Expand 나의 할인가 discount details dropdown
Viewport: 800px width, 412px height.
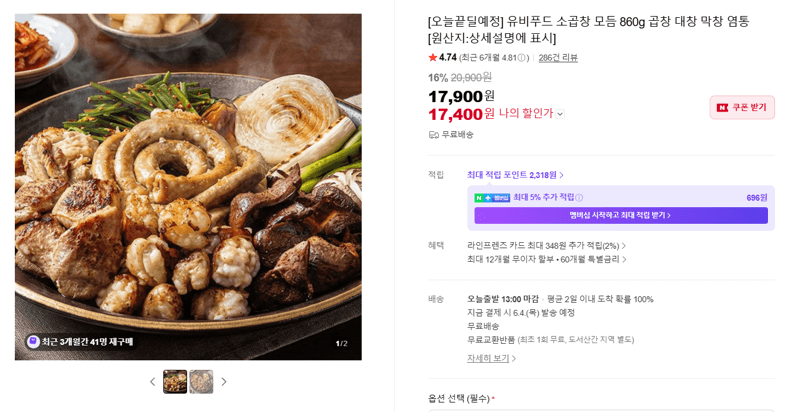560,114
